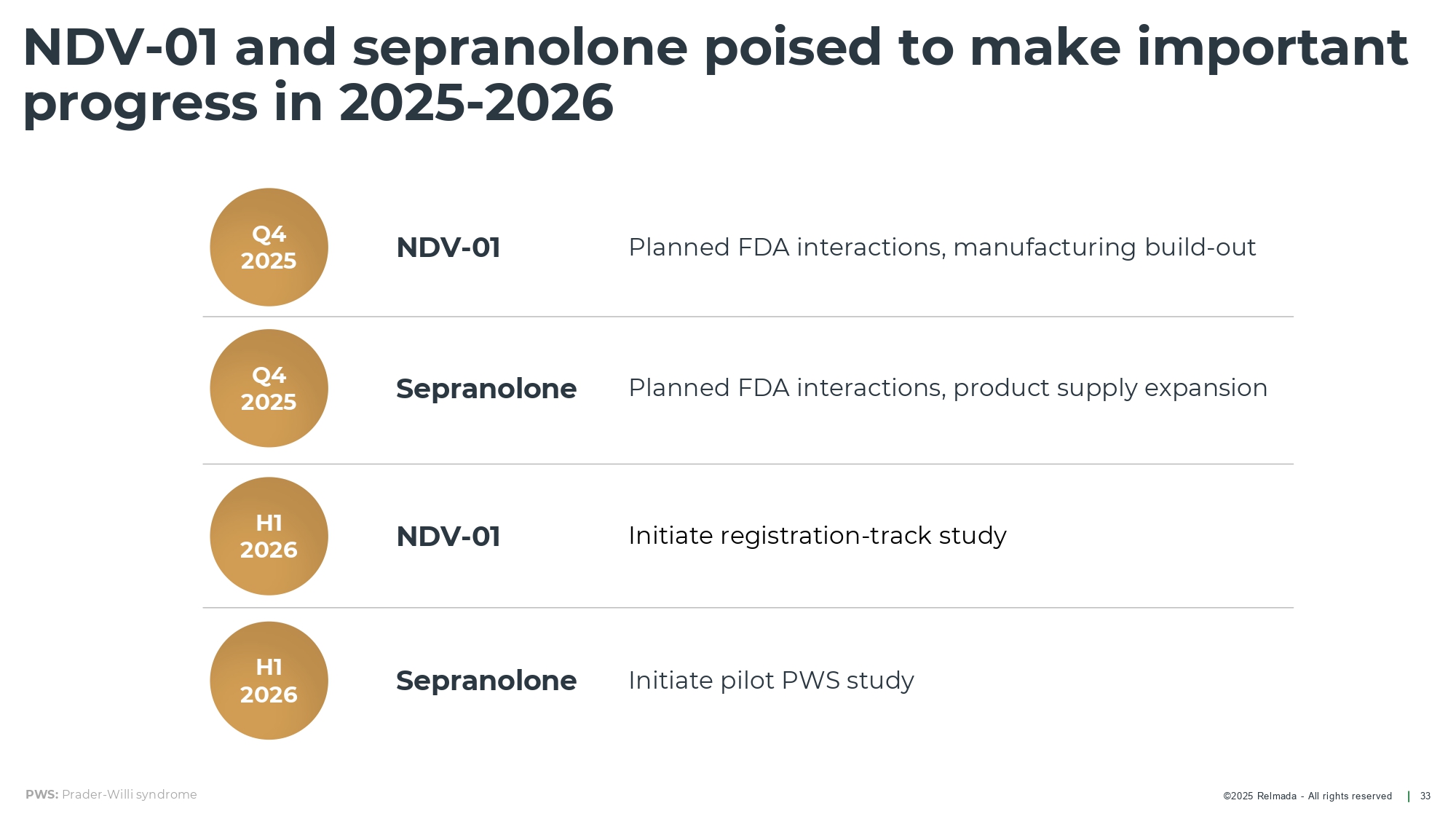
Task: Select the H1 2026 circle beside Sepranolone
Action: click(x=269, y=681)
